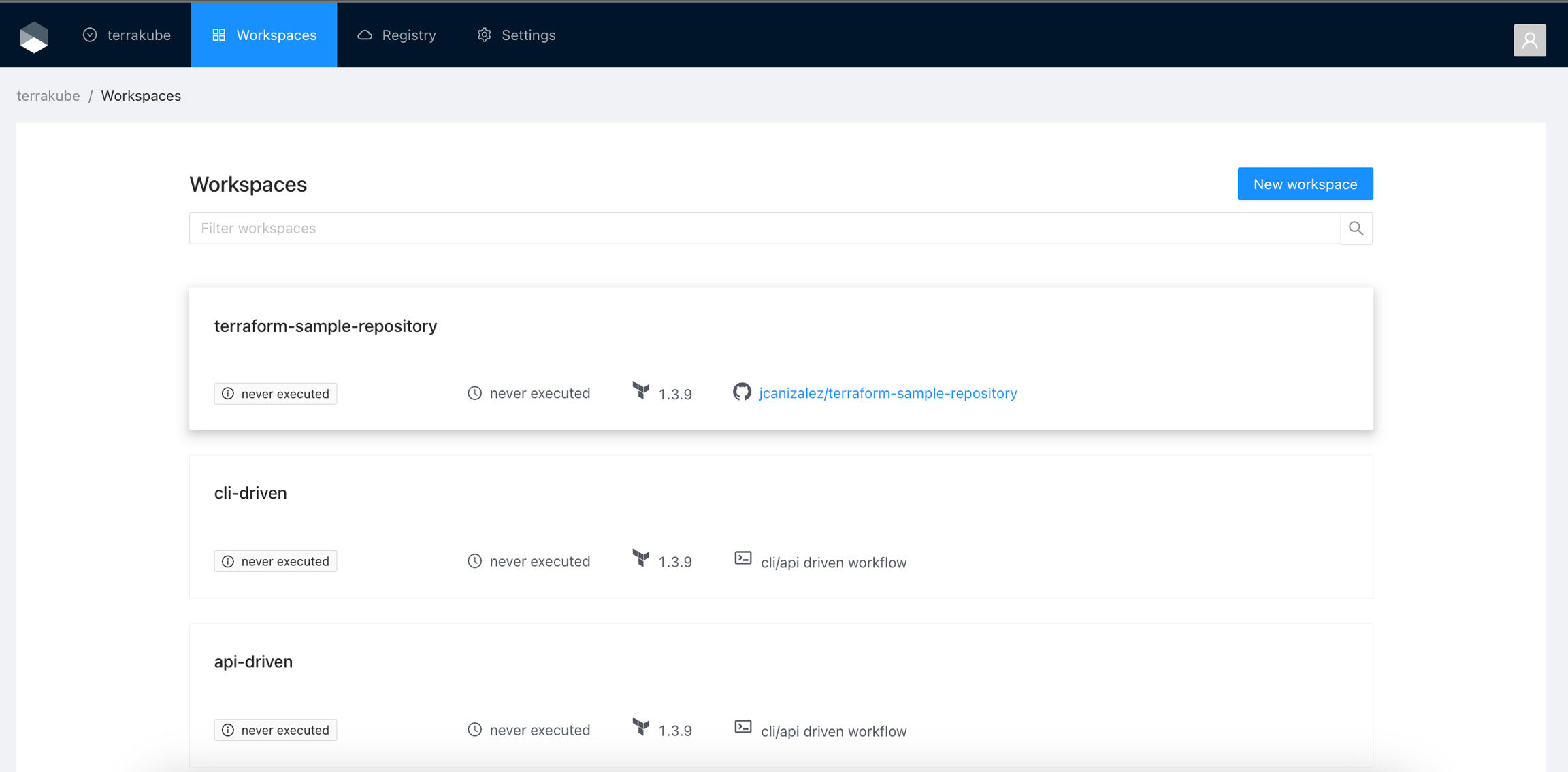
Task: Click the terminal icon on the api-driven workspace
Action: (x=742, y=727)
